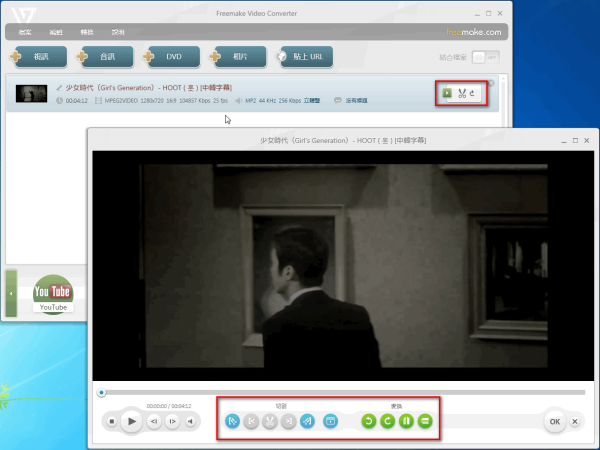This screenshot has width=600, height=450.
Task: Click the video info MPEG2VIDEO 1280x720
Action: [166, 101]
